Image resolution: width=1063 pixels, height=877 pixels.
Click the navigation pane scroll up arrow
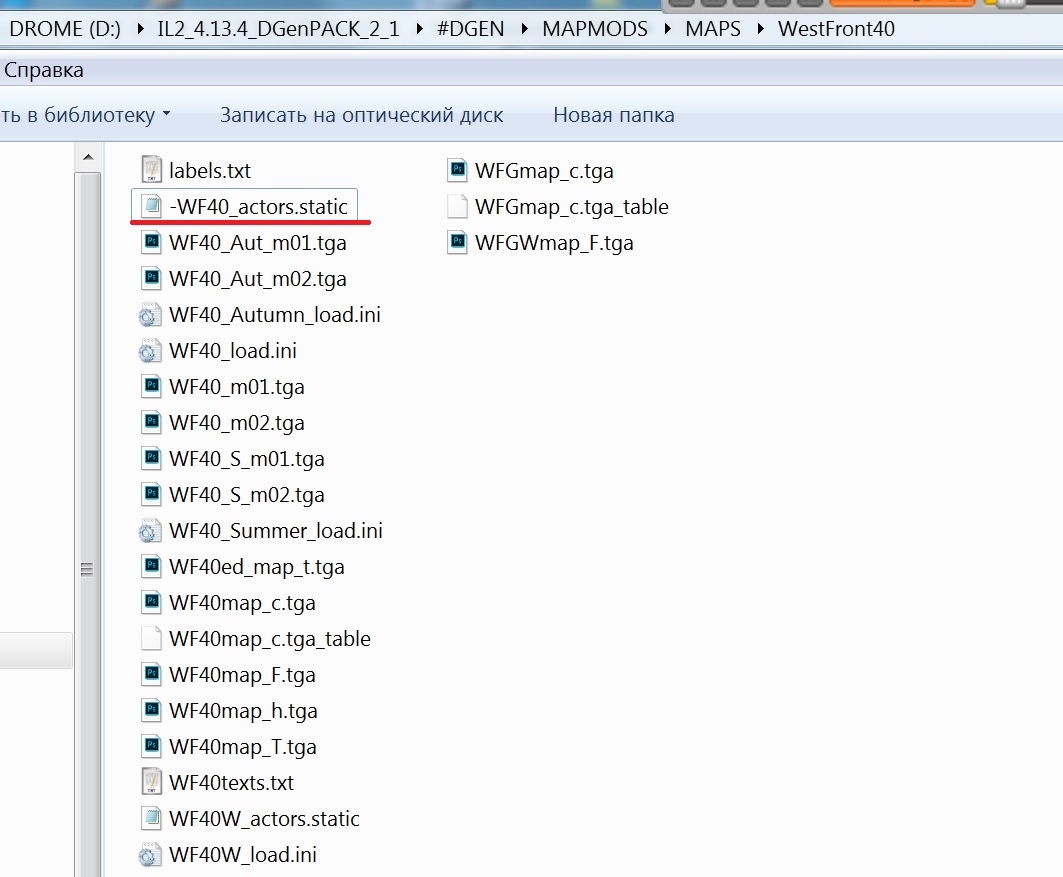click(x=88, y=157)
